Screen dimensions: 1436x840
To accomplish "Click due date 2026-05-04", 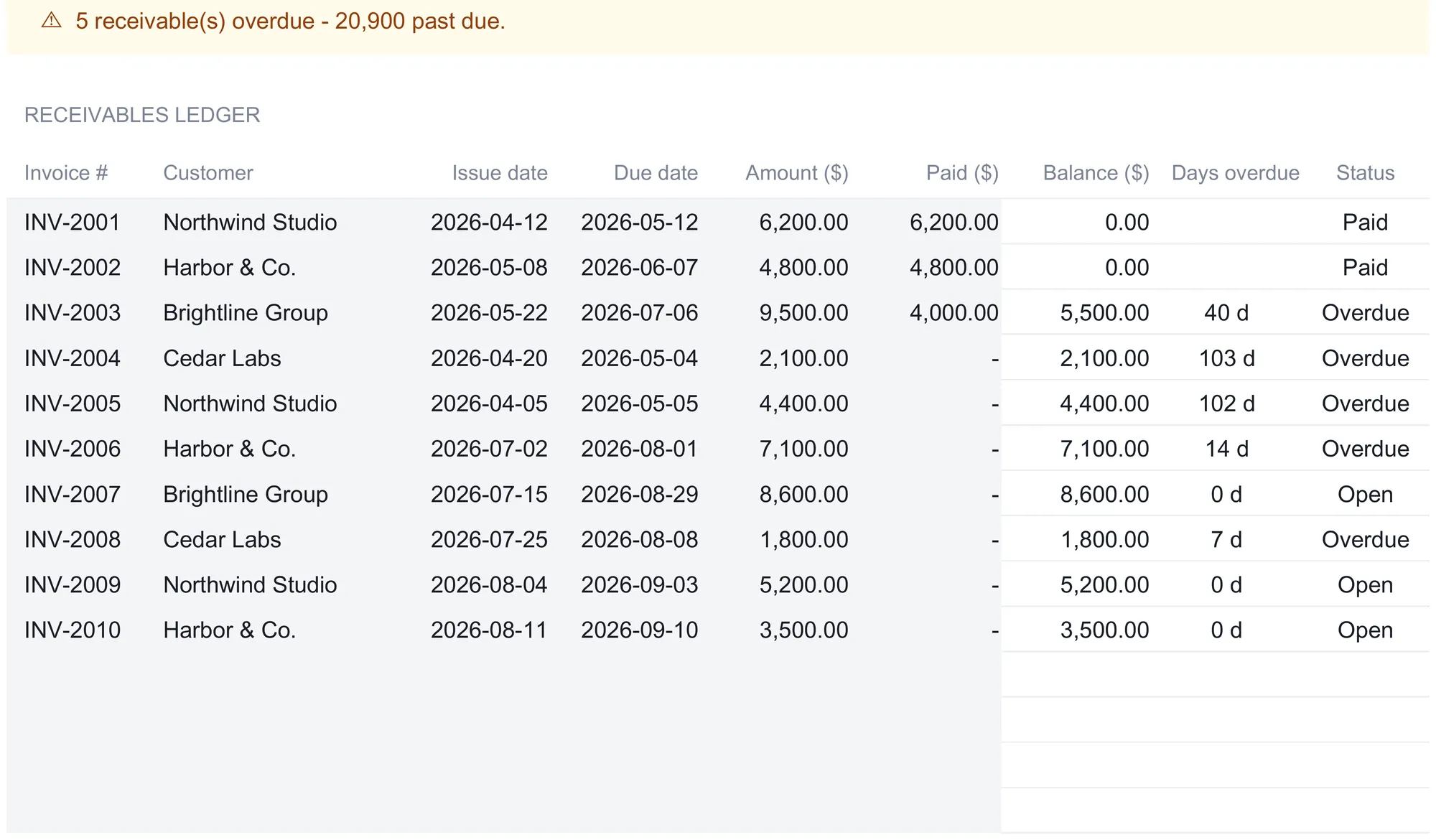I will coord(639,358).
